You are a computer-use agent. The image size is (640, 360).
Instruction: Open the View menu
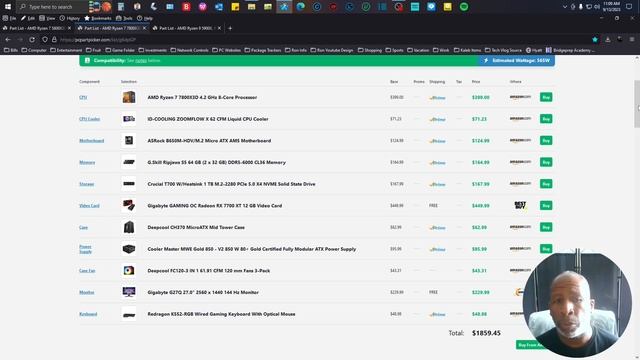click(47, 18)
